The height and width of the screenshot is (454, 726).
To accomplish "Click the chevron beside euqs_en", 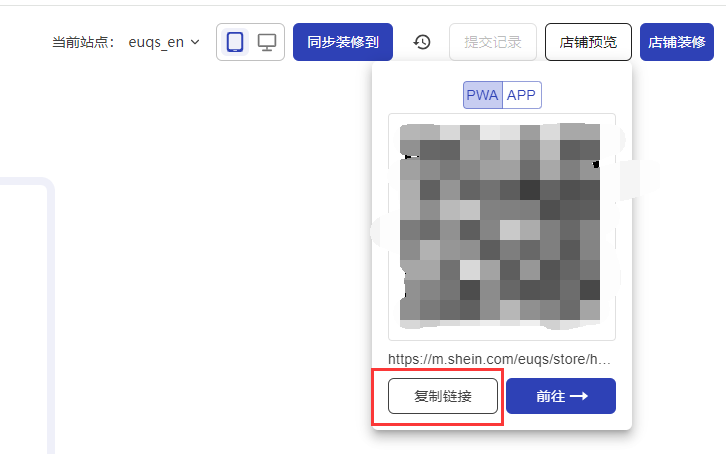I will (195, 42).
